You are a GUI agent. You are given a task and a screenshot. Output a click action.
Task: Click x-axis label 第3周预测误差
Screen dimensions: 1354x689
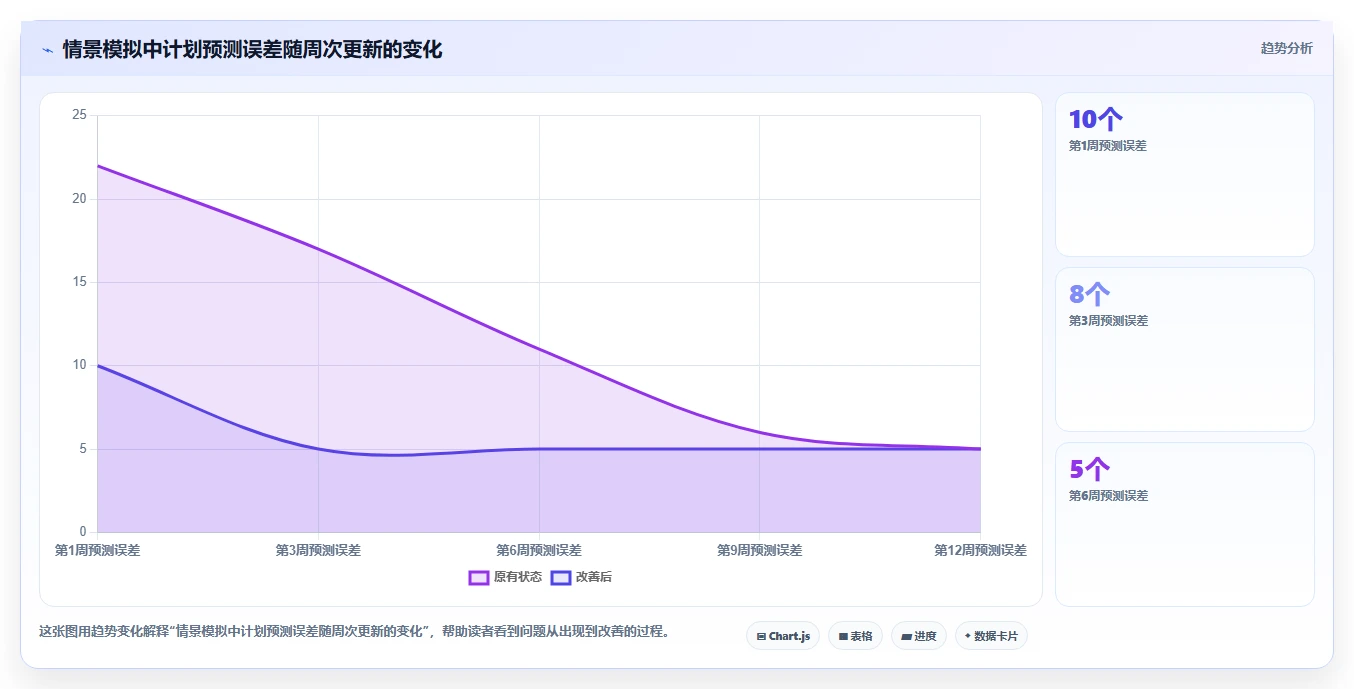point(318,550)
